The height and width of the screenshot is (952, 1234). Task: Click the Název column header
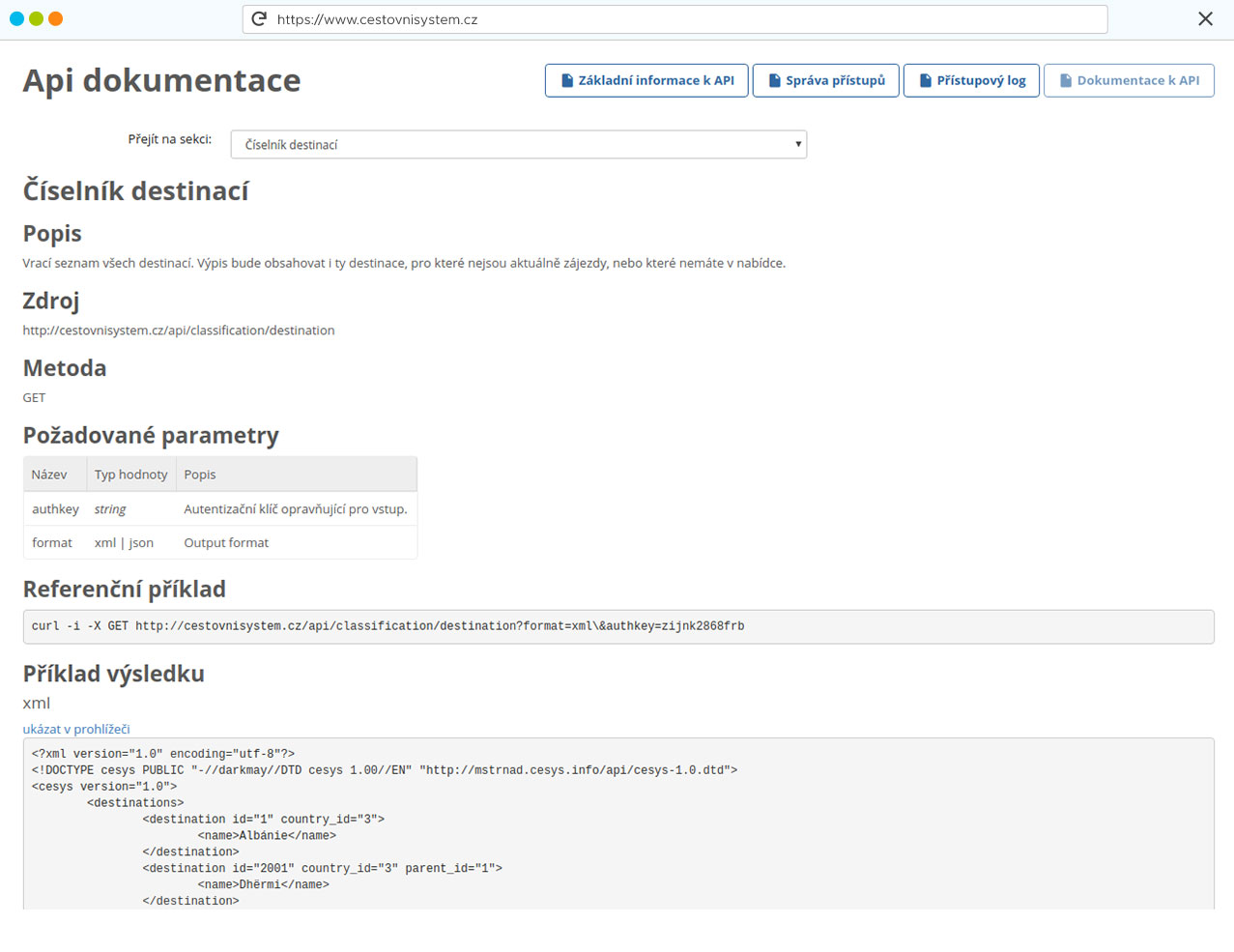pyautogui.click(x=49, y=475)
